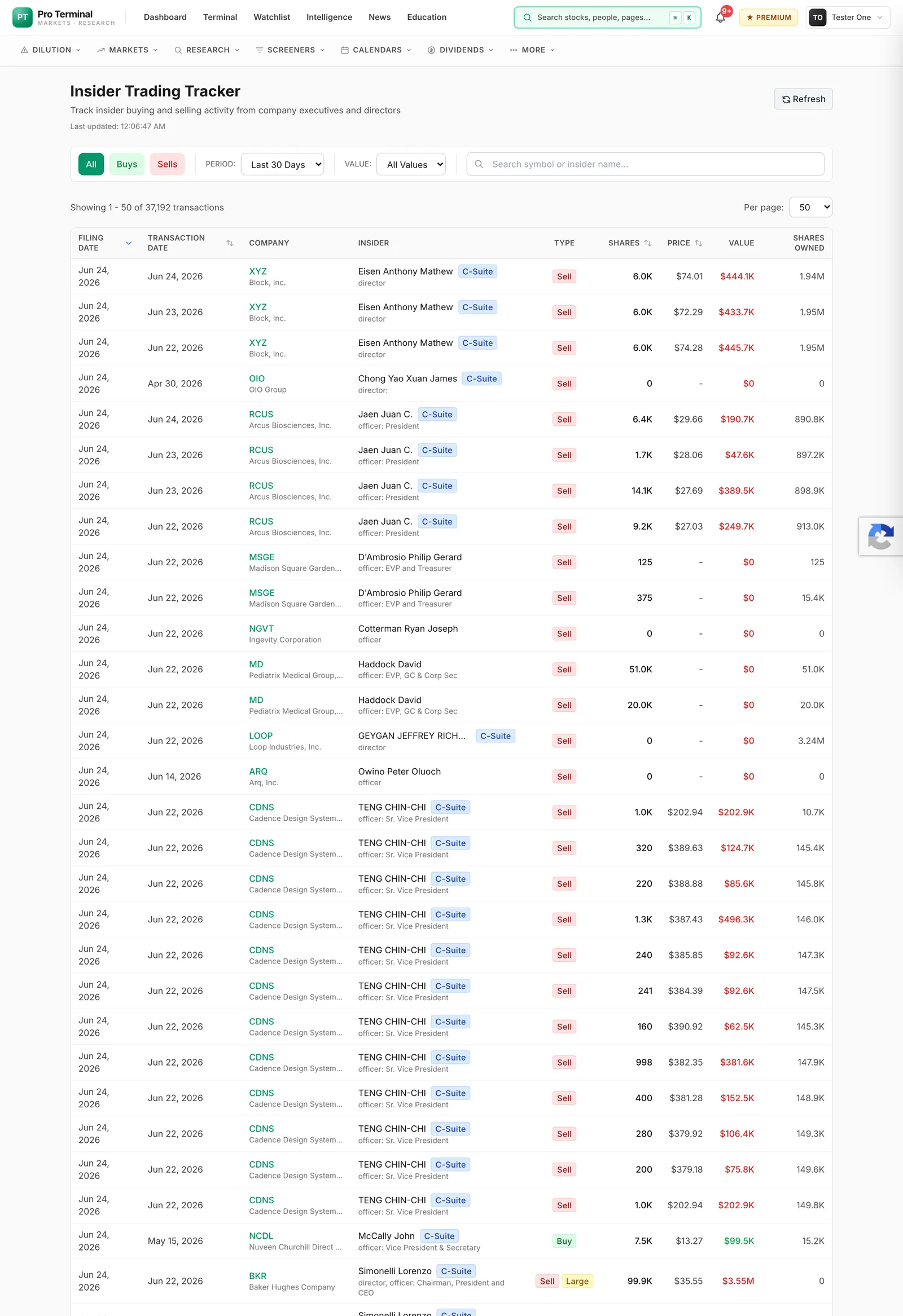Open the ARQ ticker link

pos(258,771)
